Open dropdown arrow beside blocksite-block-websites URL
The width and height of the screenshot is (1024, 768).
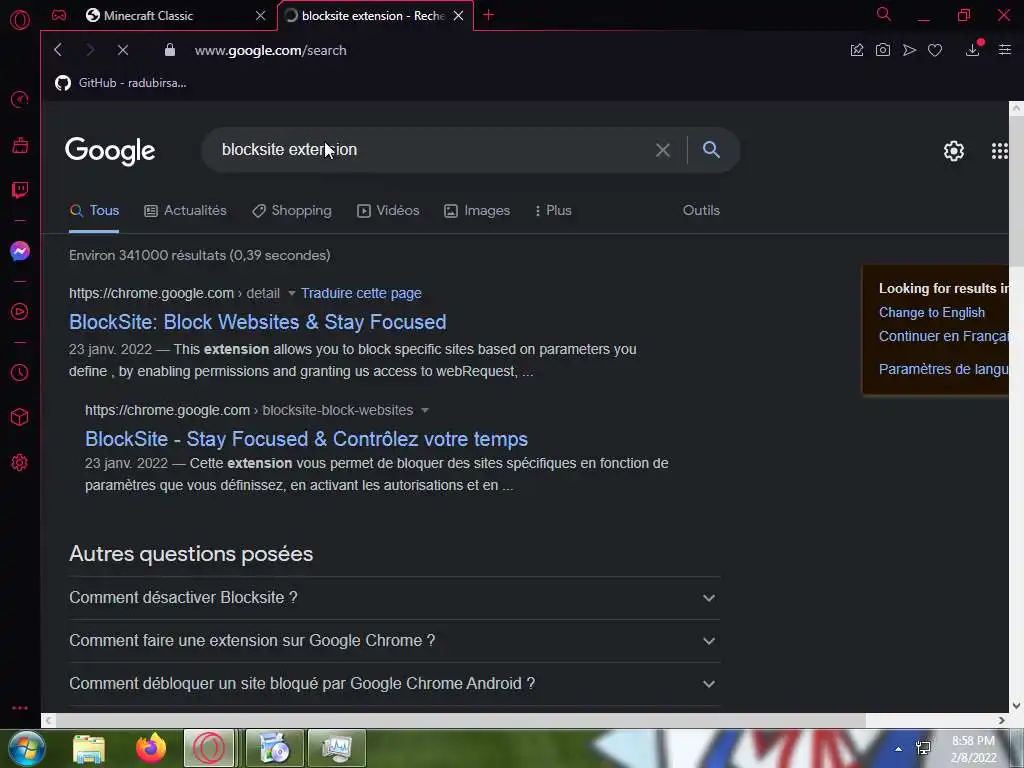[x=425, y=410]
